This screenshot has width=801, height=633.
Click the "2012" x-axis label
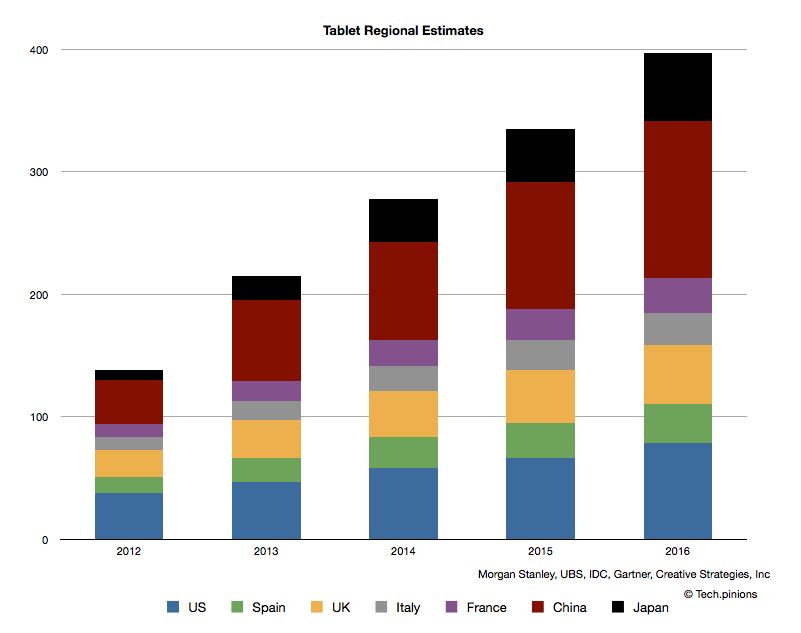click(129, 551)
